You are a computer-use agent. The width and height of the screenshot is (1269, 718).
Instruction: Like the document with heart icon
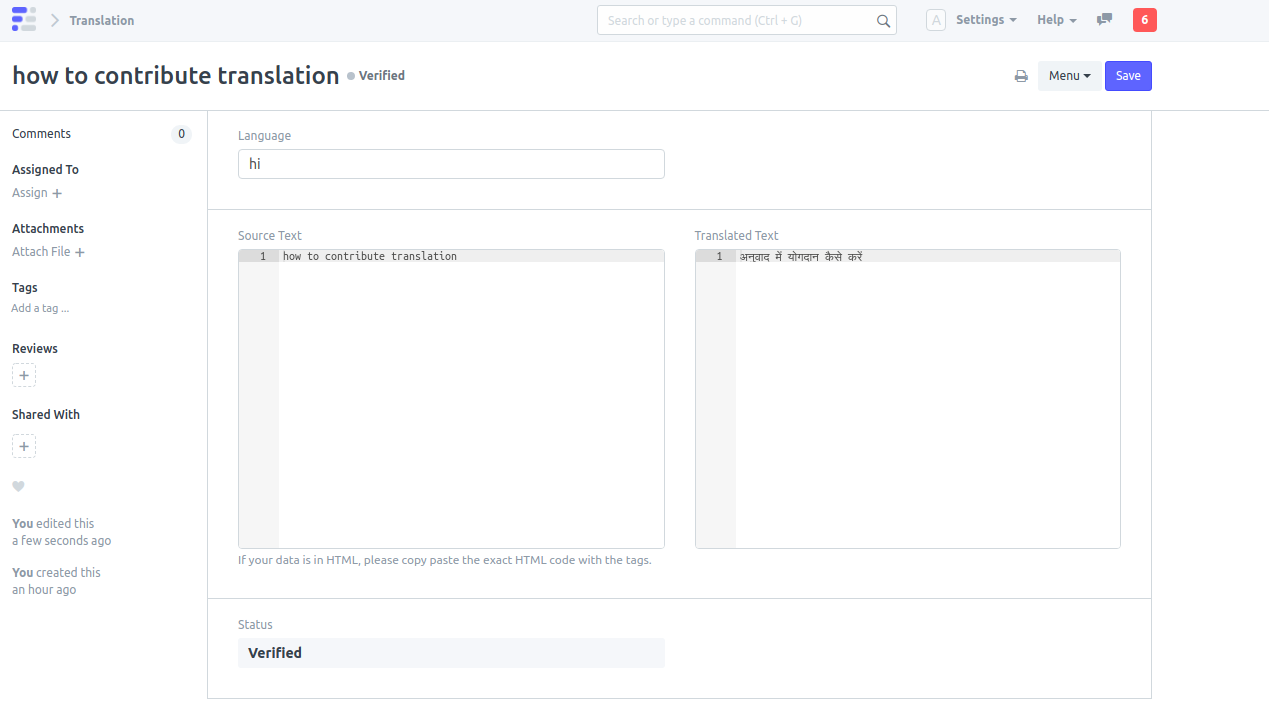(x=18, y=487)
